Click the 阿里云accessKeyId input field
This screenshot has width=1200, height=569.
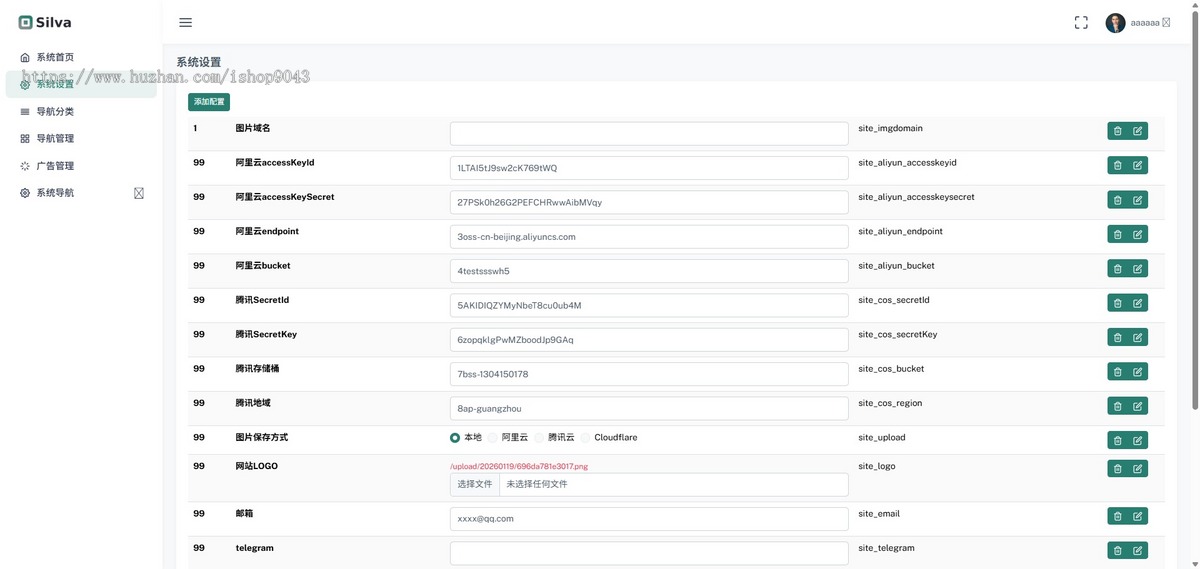tap(649, 168)
